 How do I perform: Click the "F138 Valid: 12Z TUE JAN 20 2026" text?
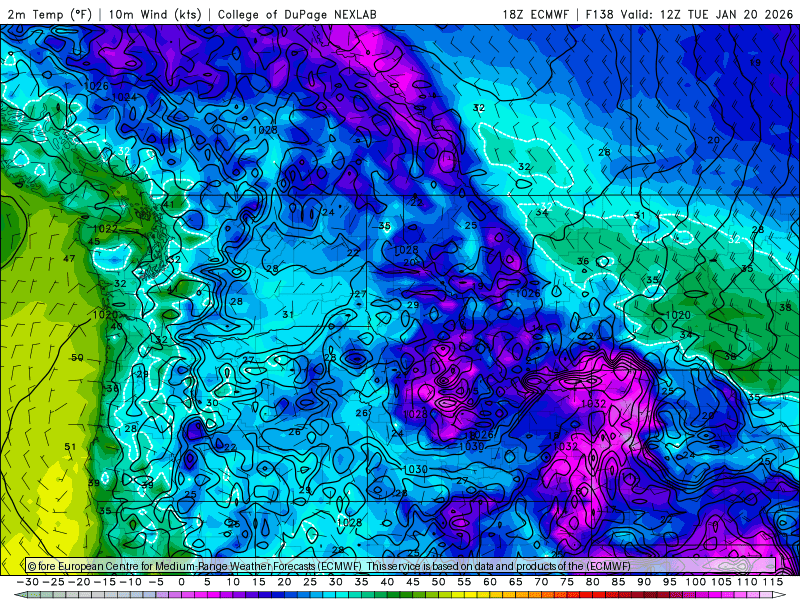(x=689, y=14)
